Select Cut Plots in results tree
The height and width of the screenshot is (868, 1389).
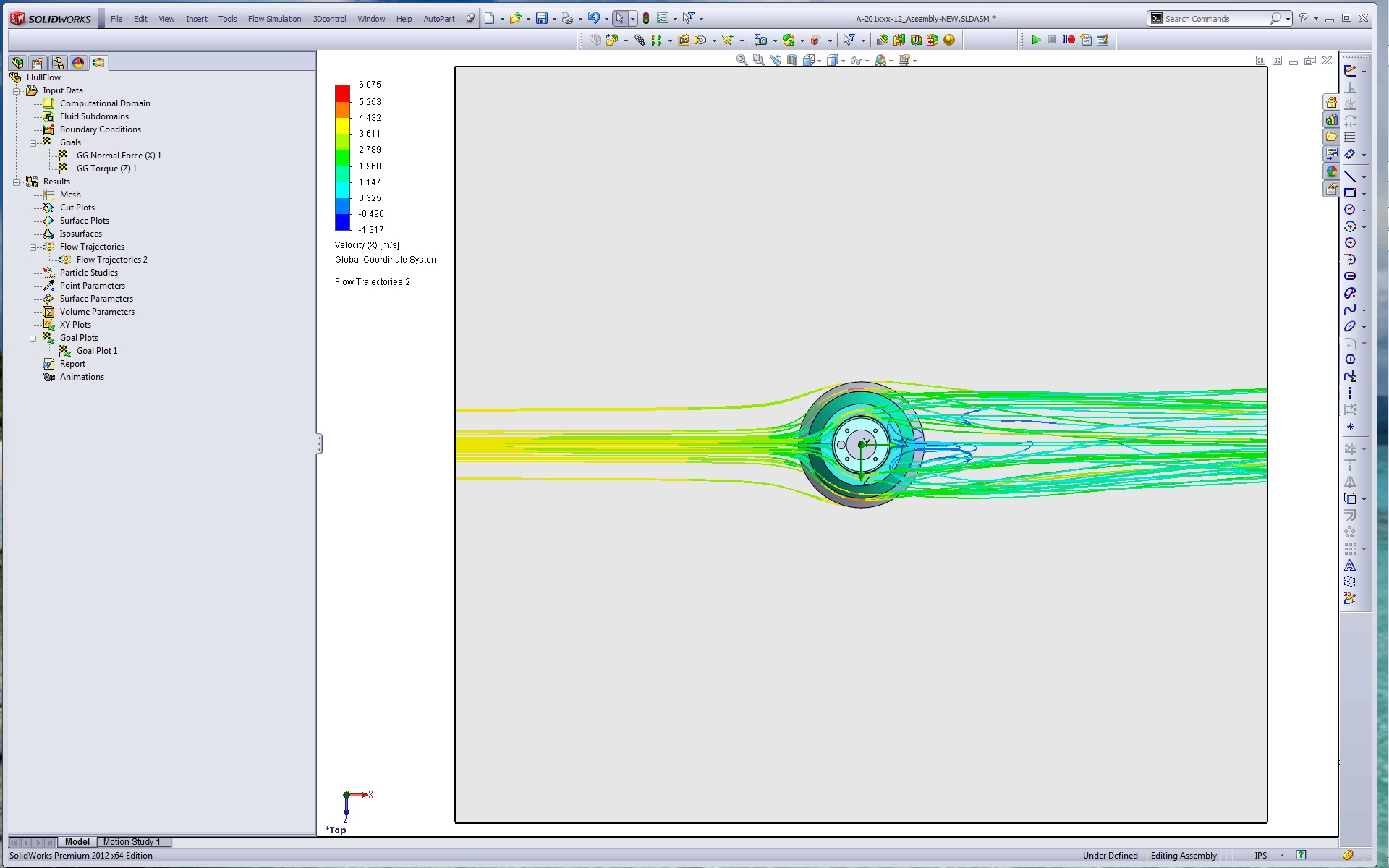point(77,208)
